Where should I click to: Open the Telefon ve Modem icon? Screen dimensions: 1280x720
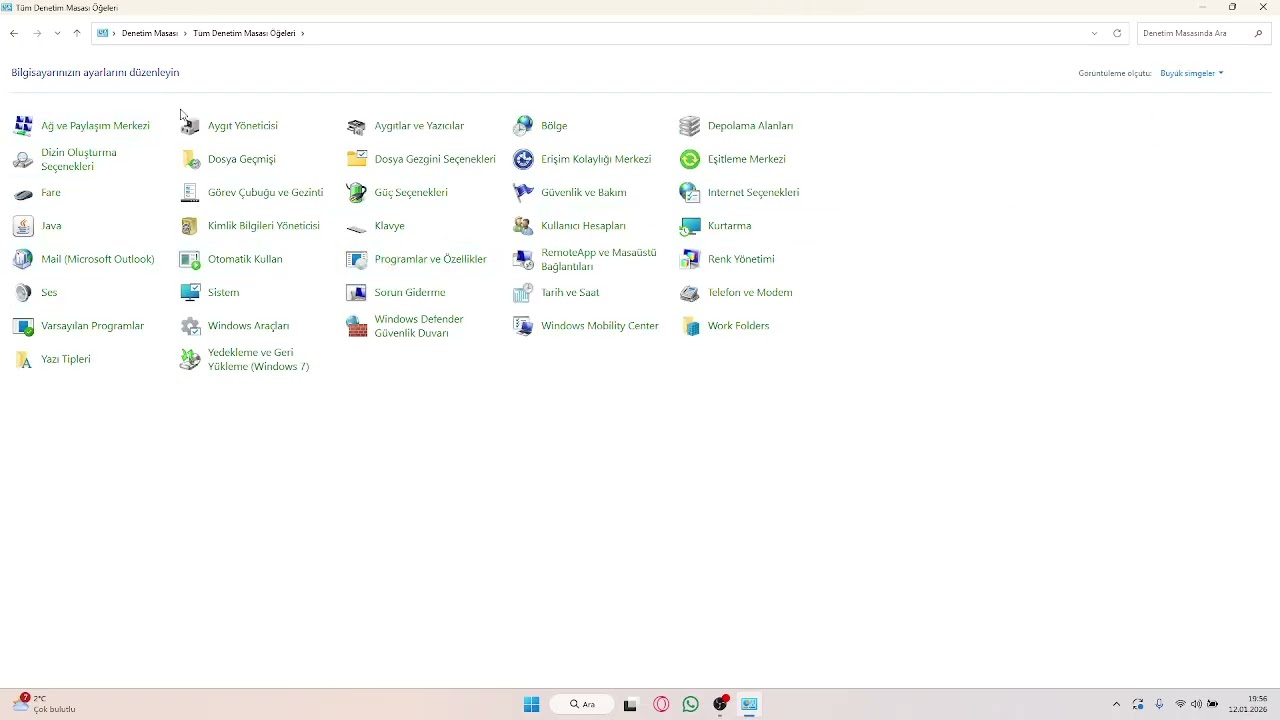[690, 293]
